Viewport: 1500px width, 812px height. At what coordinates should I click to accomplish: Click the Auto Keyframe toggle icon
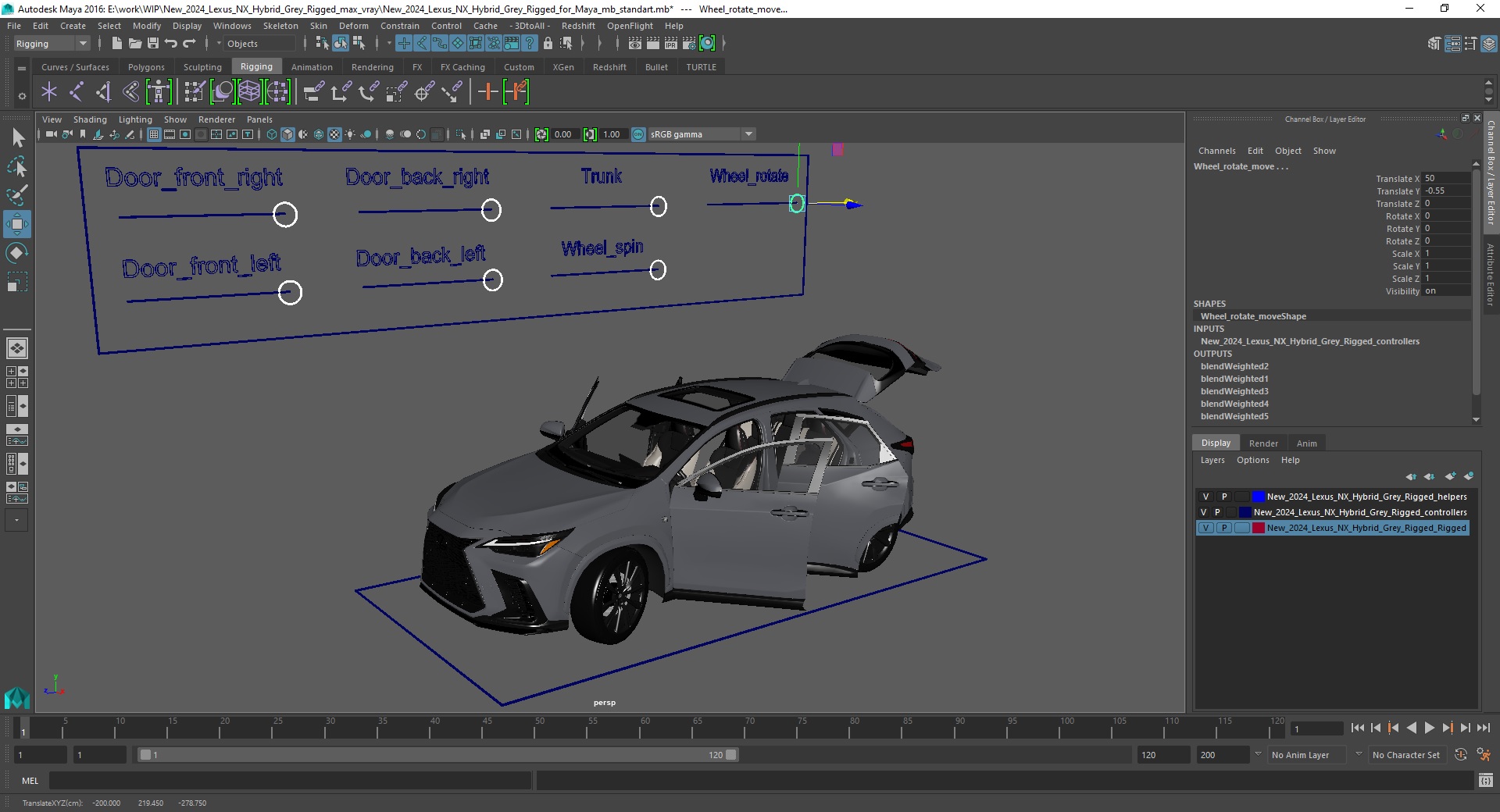click(x=1461, y=755)
